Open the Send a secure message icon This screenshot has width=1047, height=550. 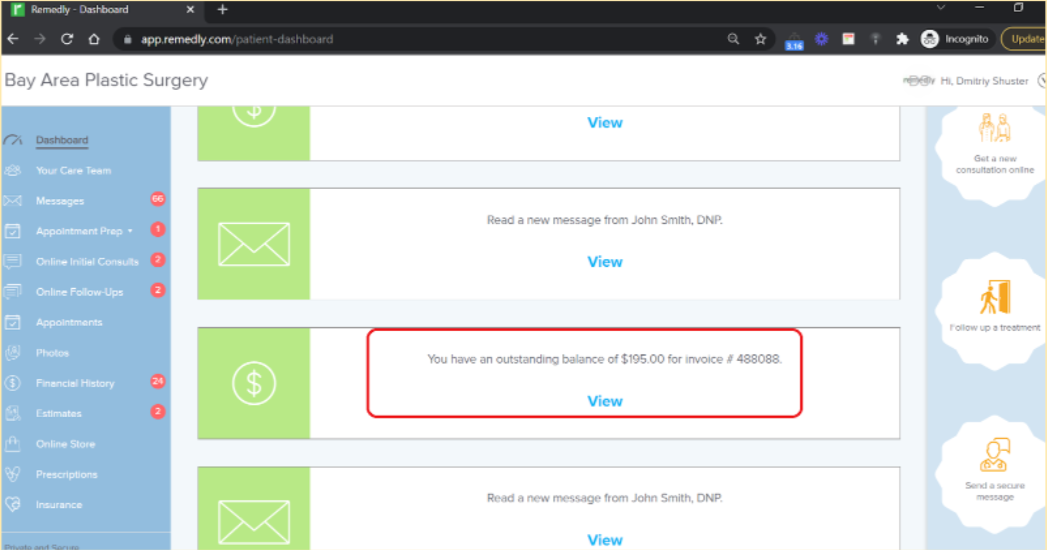pyautogui.click(x=995, y=455)
